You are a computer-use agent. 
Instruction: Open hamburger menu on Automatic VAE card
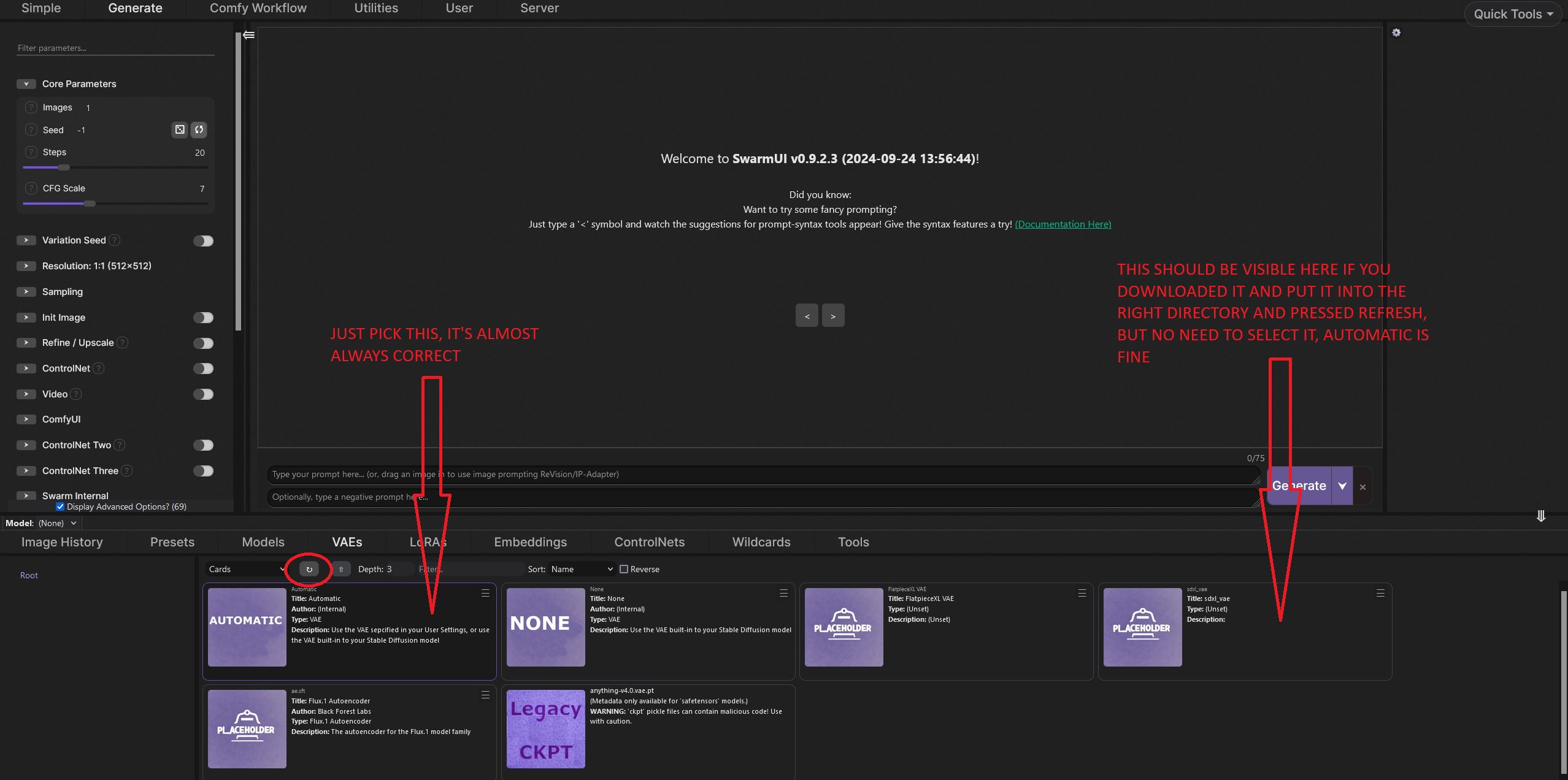point(485,593)
